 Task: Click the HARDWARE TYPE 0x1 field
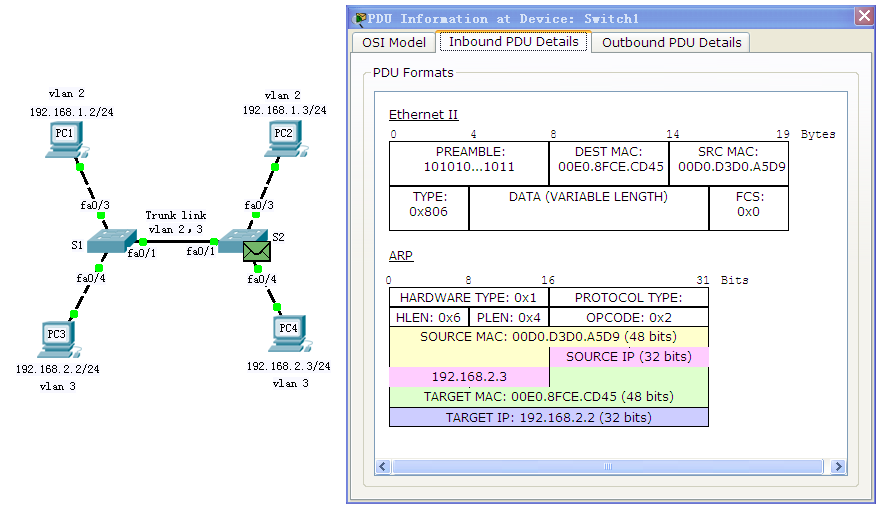pos(469,298)
